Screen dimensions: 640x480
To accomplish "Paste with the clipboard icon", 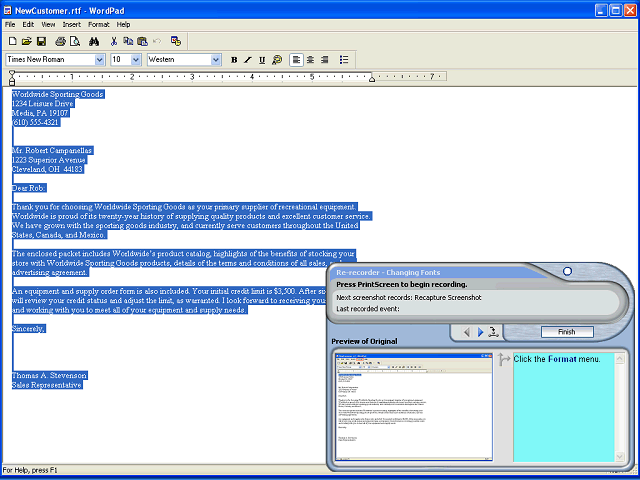I will 142,41.
